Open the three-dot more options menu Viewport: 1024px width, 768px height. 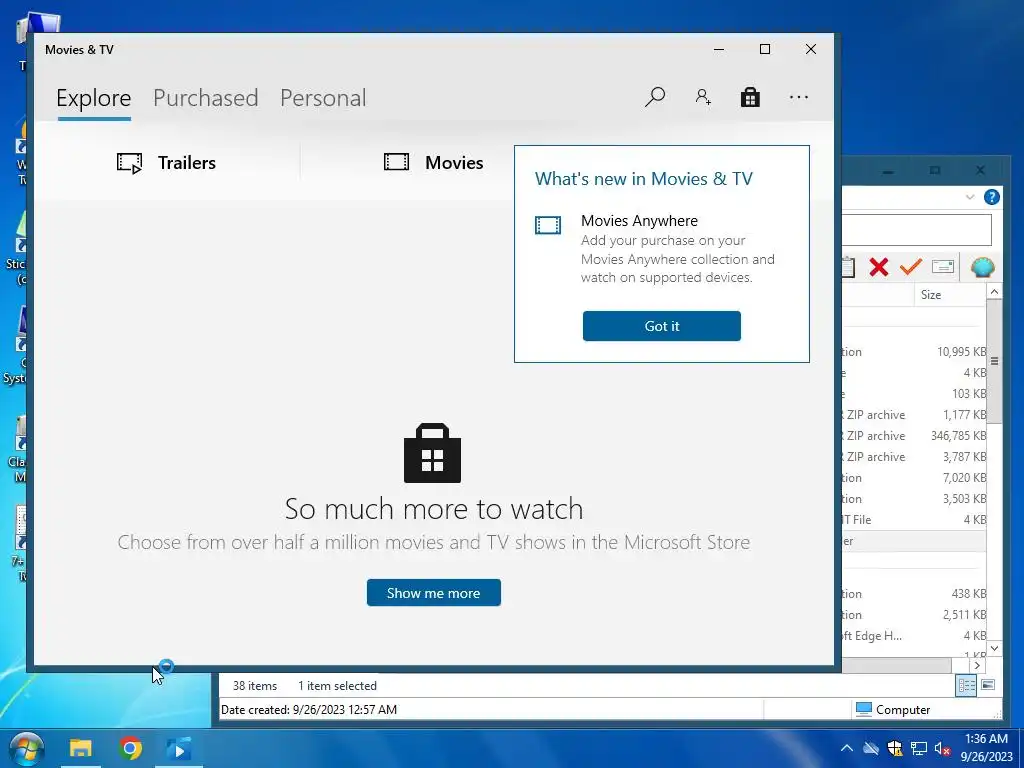799,97
